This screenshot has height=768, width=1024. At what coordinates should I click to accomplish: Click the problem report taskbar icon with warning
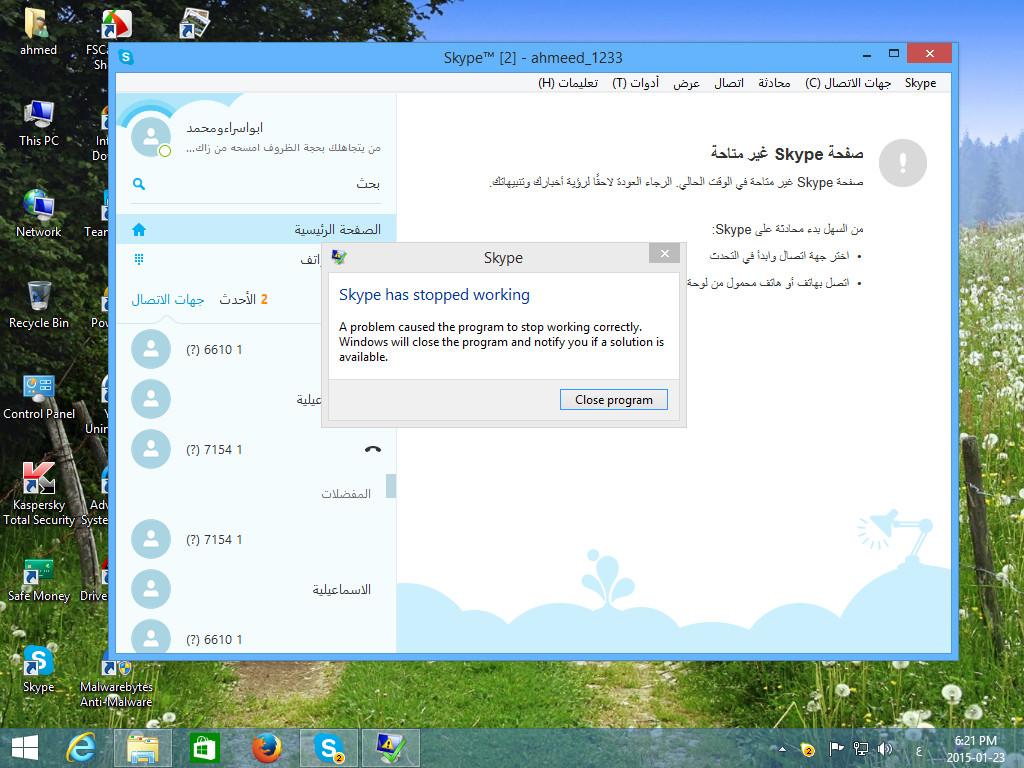[391, 748]
